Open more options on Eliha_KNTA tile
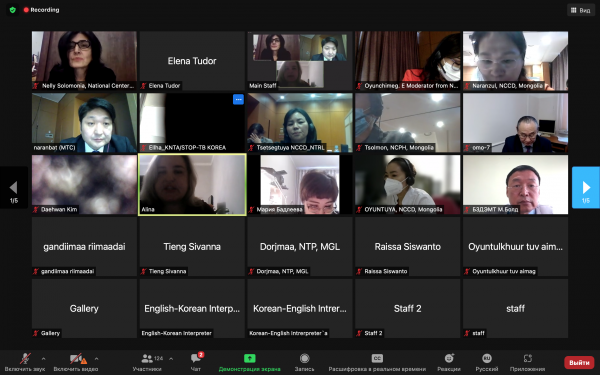The width and height of the screenshot is (600, 375). click(x=238, y=99)
